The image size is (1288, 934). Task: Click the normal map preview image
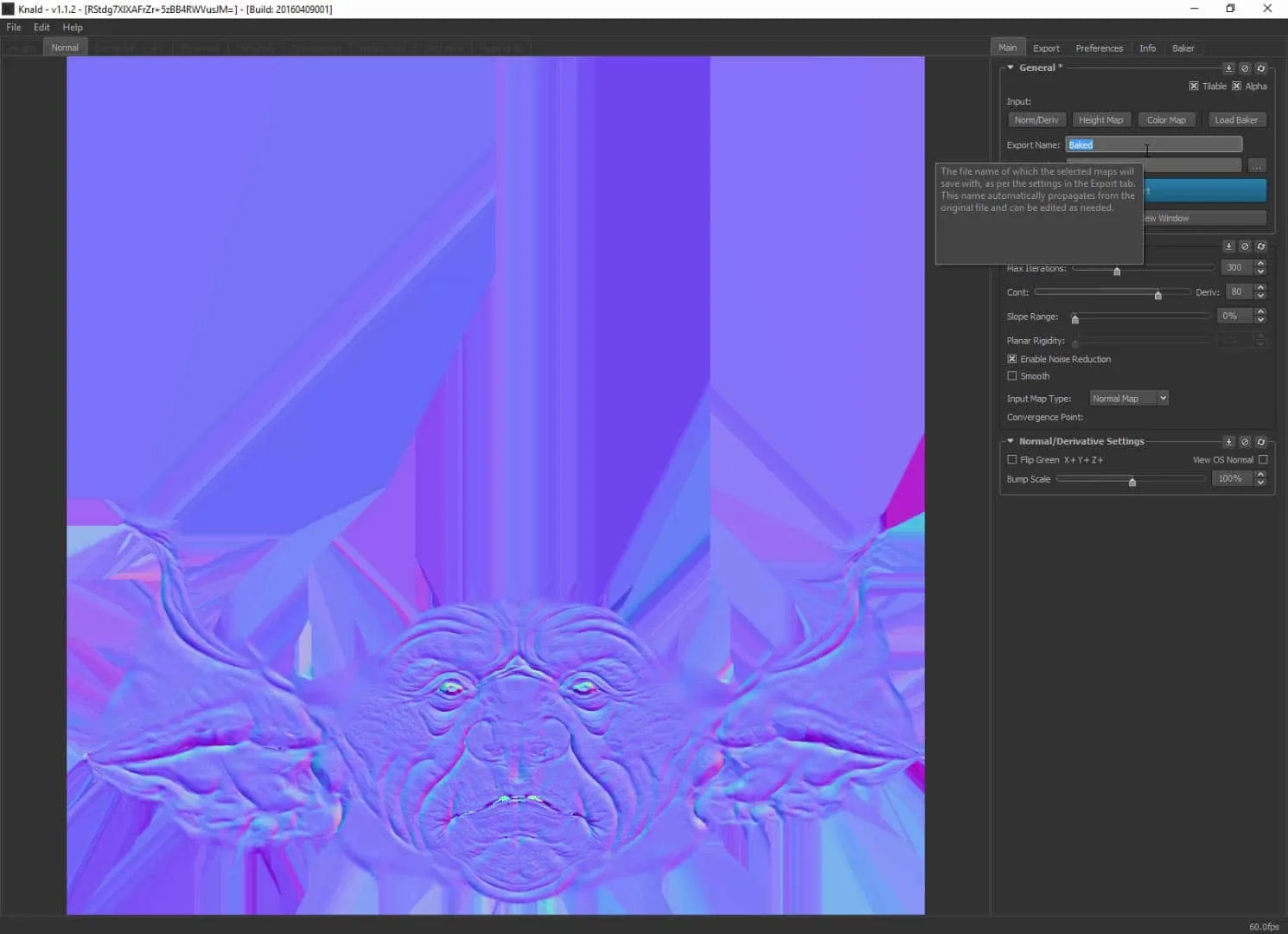tap(495, 485)
